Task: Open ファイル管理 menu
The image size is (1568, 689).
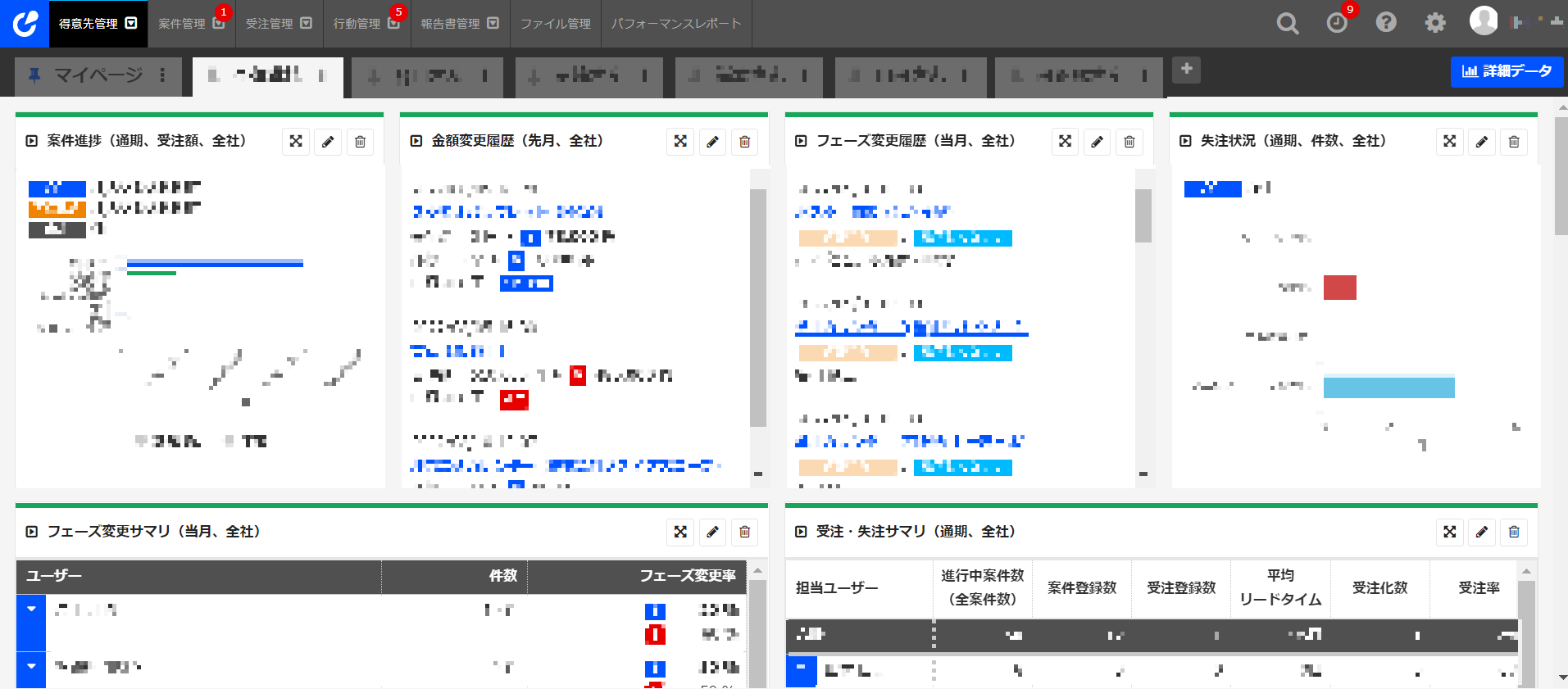Action: [x=555, y=24]
